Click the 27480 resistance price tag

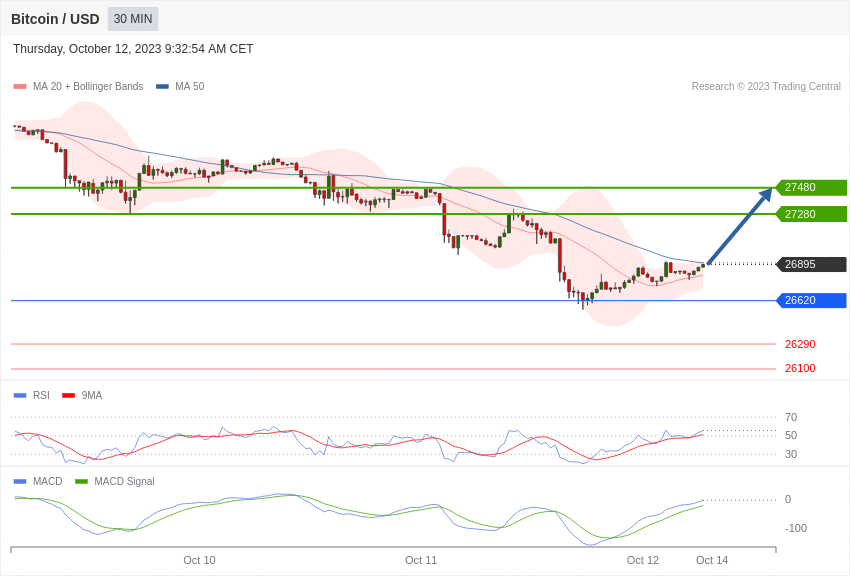point(812,187)
